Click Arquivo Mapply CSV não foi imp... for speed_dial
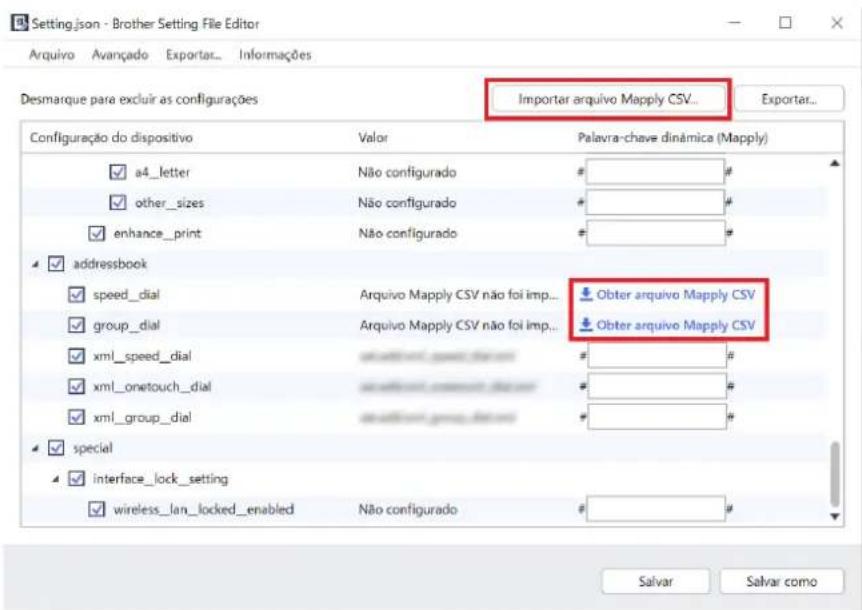Viewport: 862px width, 610px height. coord(458,295)
